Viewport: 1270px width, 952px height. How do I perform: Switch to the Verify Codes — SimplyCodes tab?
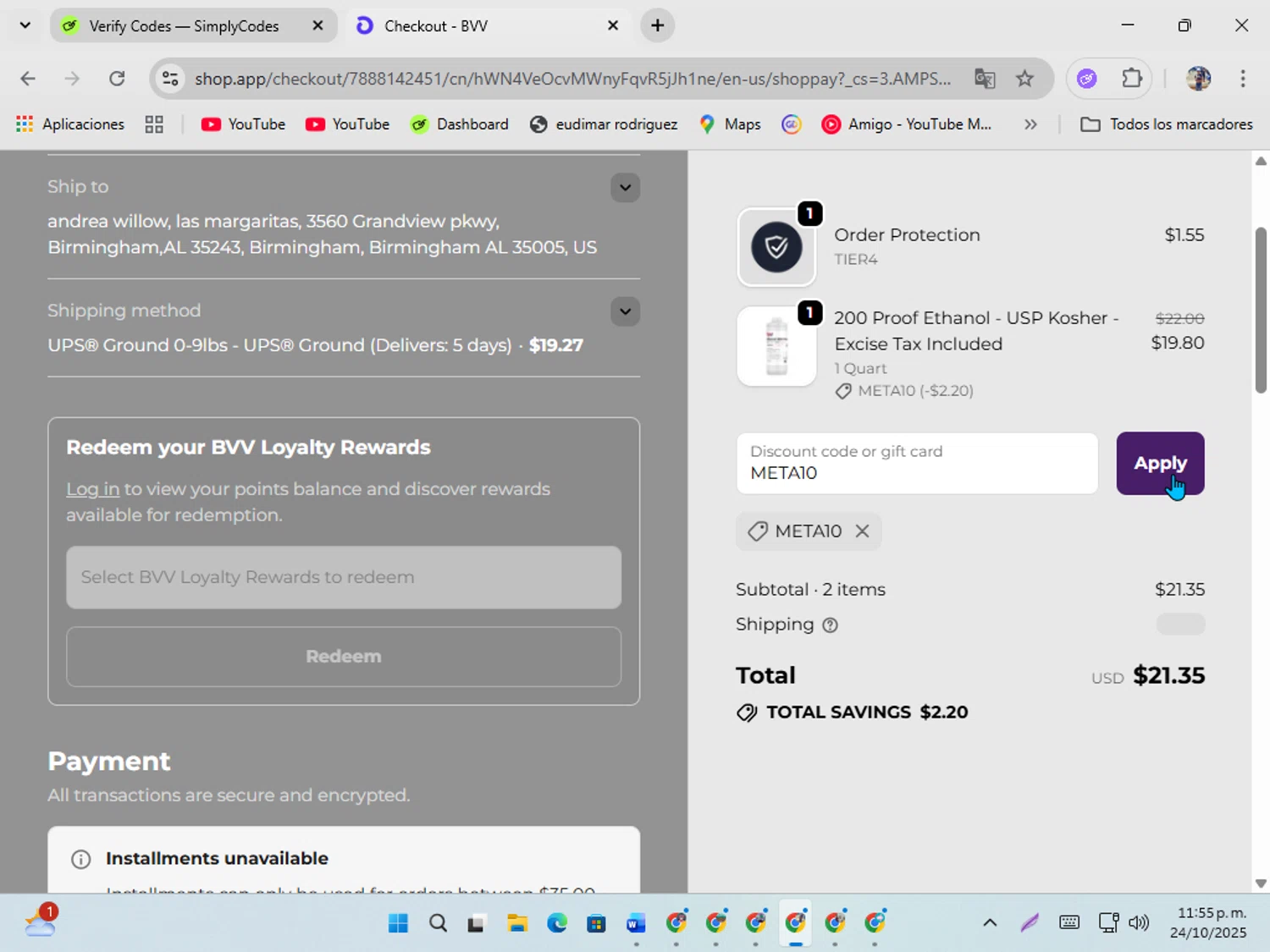(x=184, y=26)
